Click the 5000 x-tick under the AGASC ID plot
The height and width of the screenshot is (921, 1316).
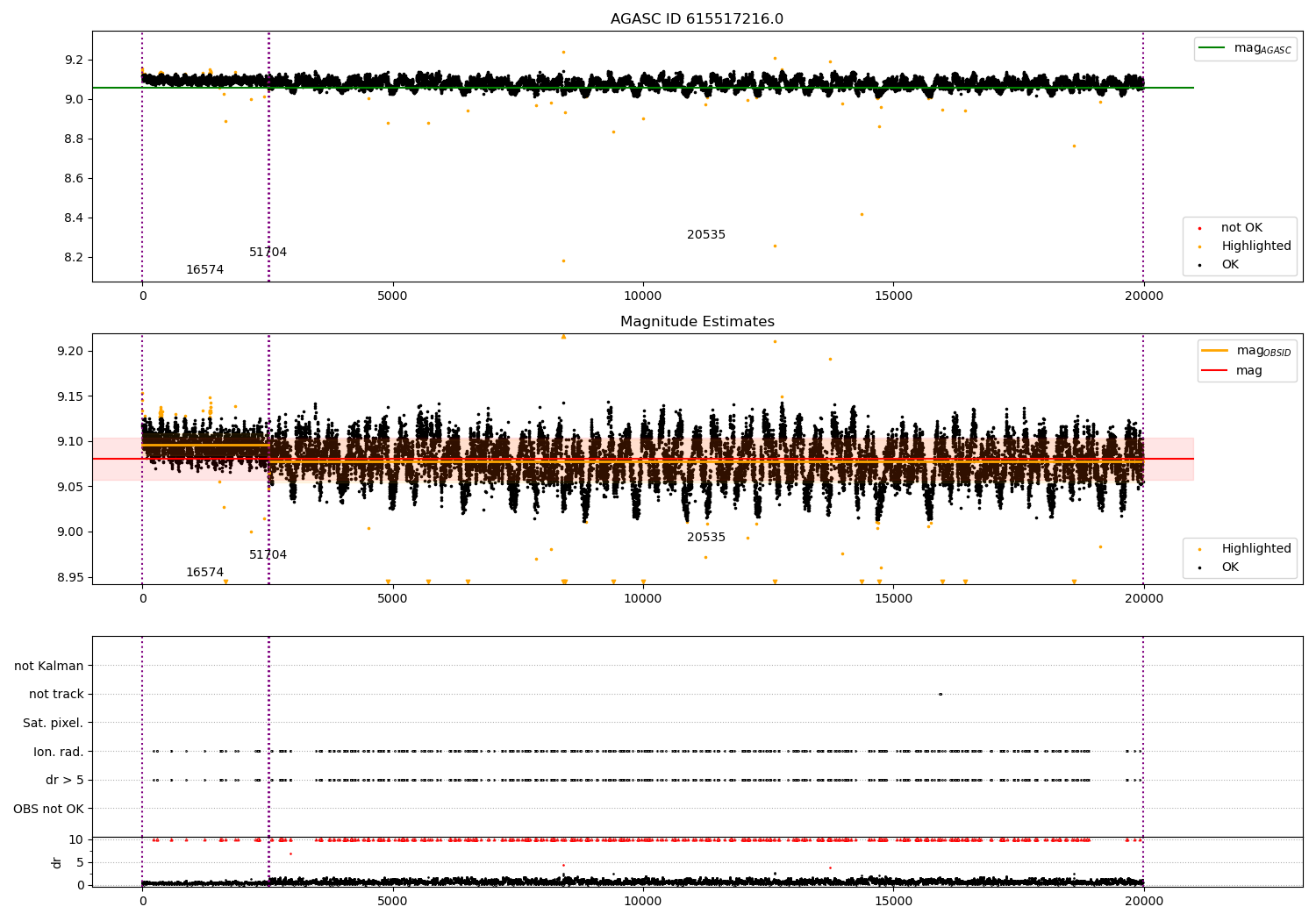(392, 296)
